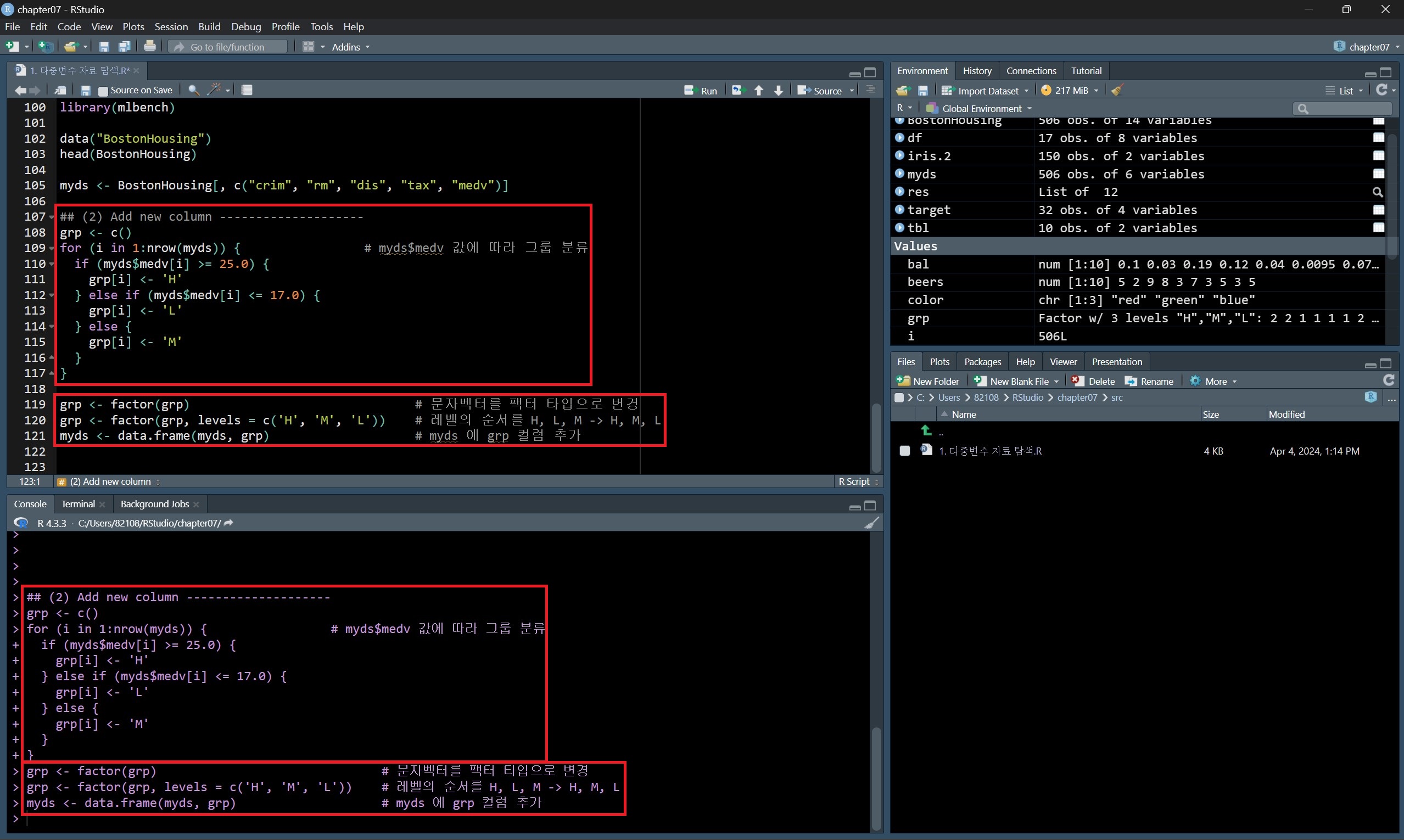Toggle the Source on Save checkbox
1404x840 pixels.
(103, 91)
